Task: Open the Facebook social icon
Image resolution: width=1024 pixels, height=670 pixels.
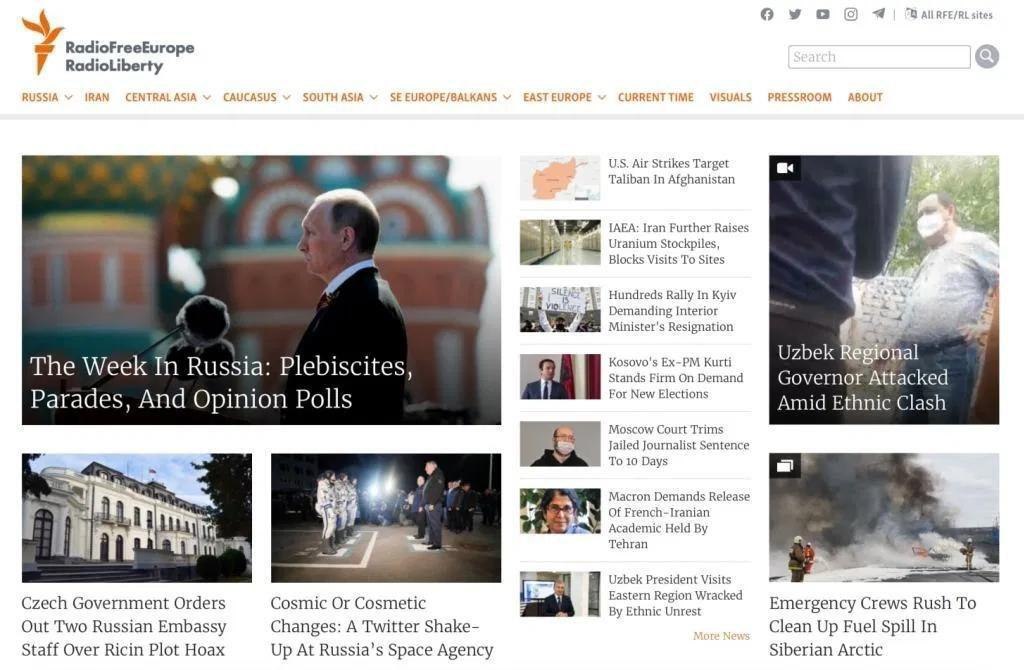Action: (767, 14)
